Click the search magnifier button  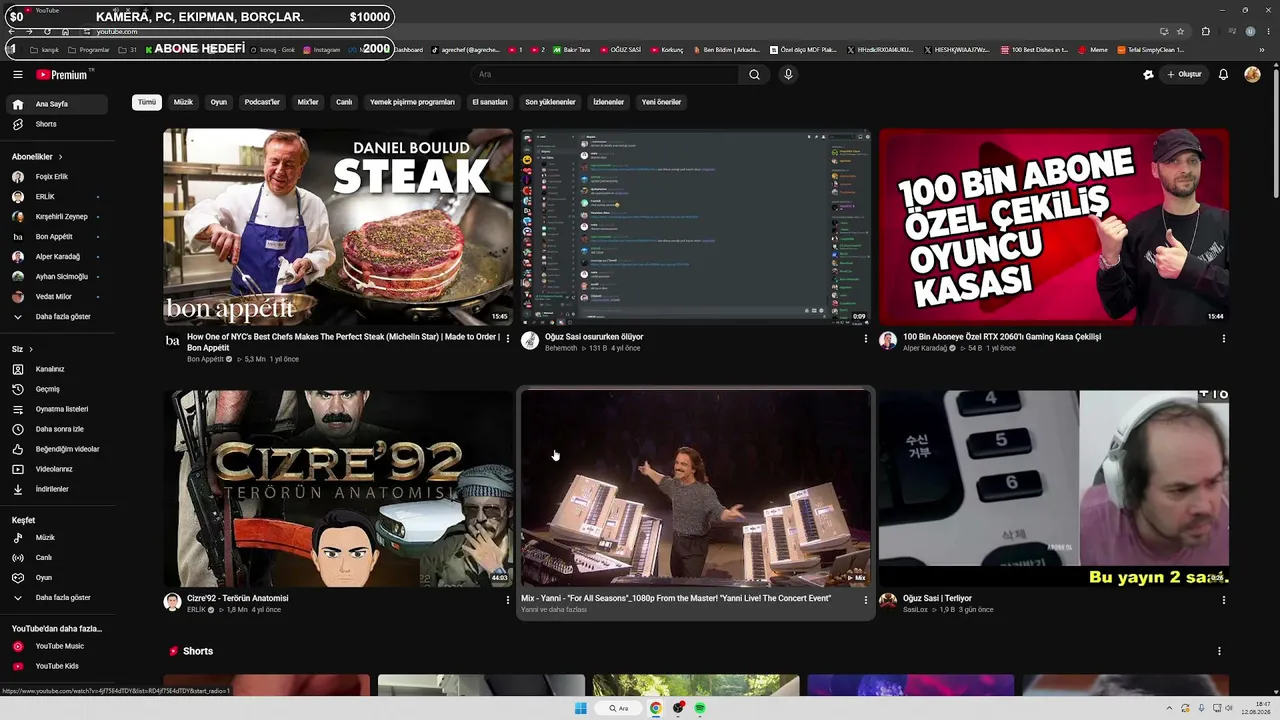(754, 74)
